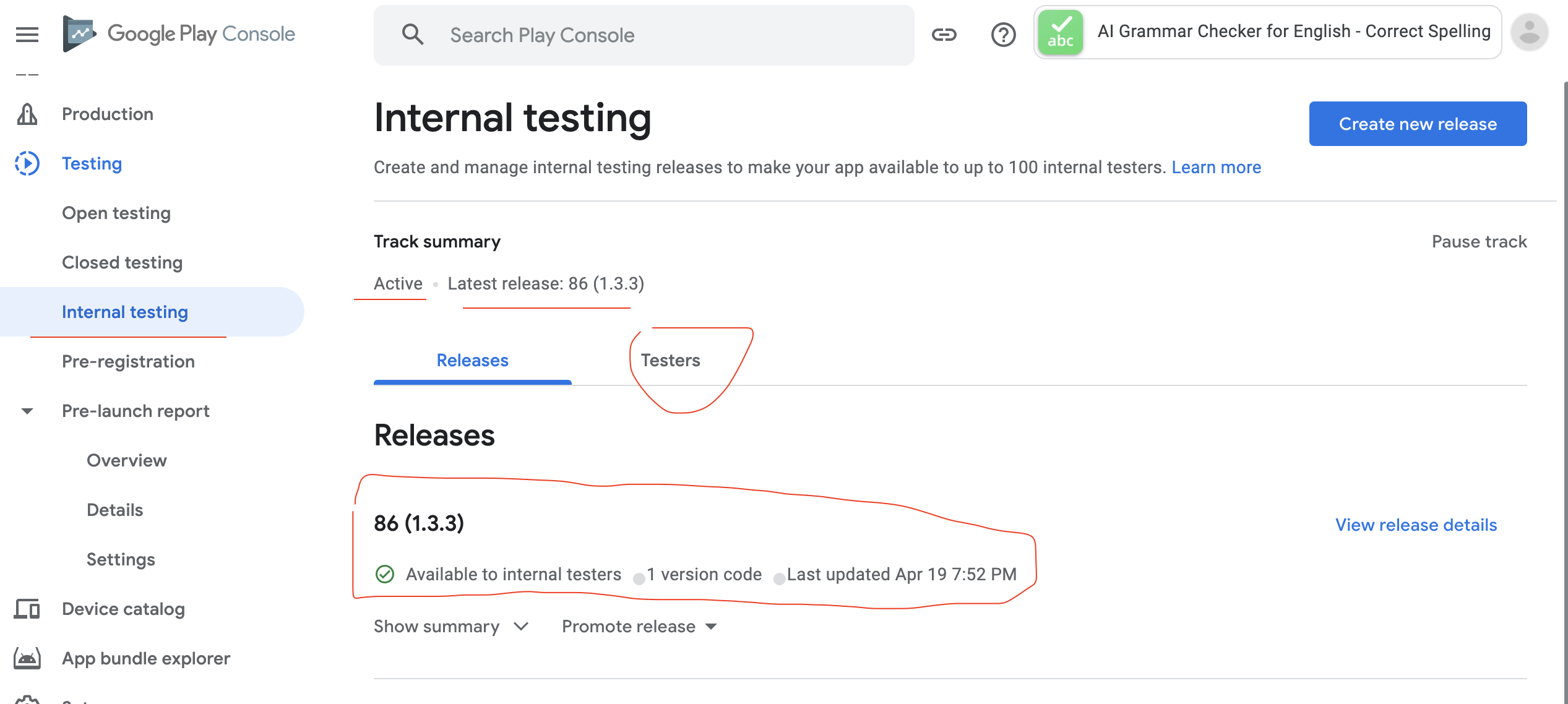Screen dimensions: 1568x704
Task: Select the Production track icon
Action: [x=27, y=114]
